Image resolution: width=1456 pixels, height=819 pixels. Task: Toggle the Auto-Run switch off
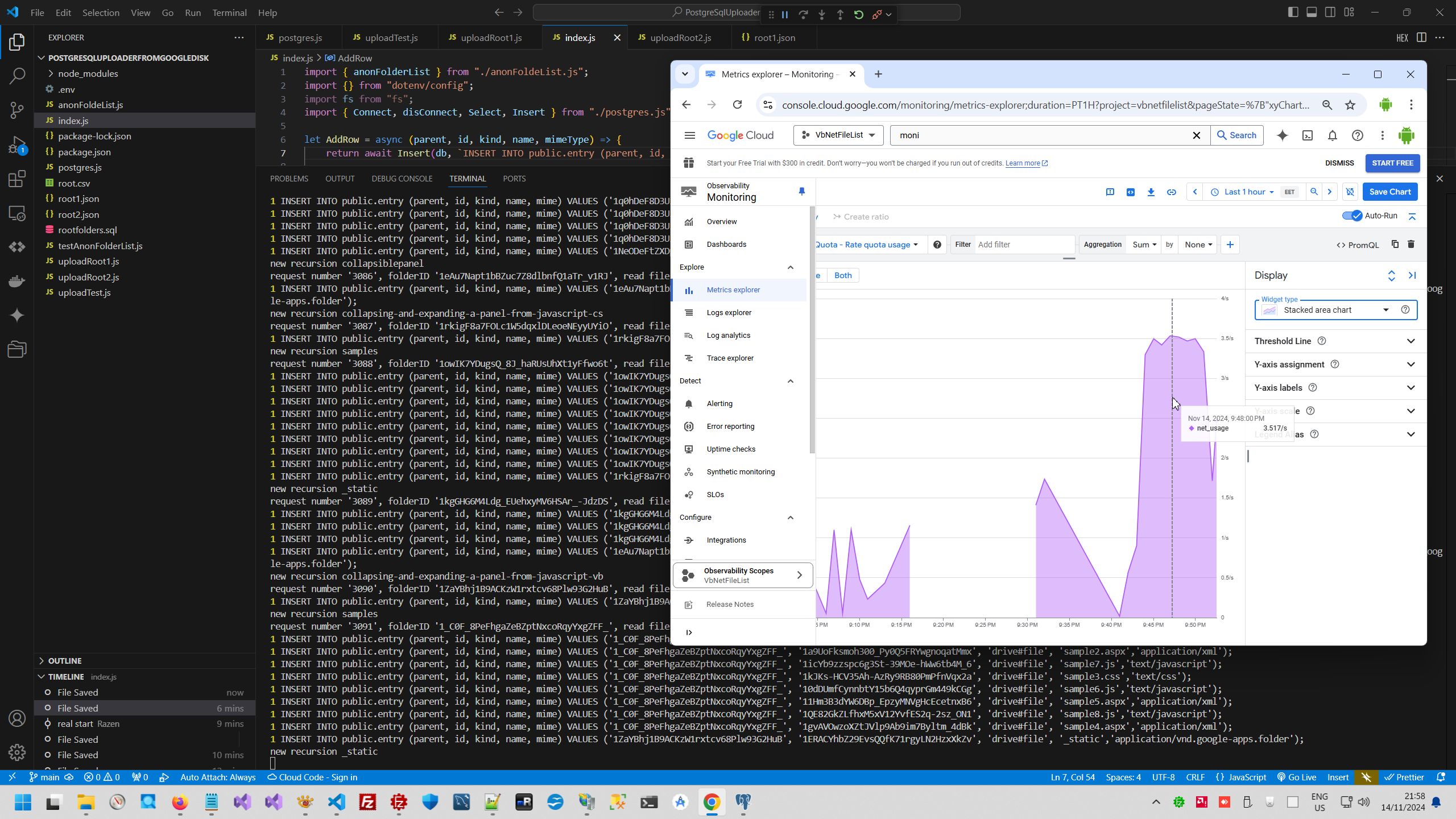(1352, 216)
